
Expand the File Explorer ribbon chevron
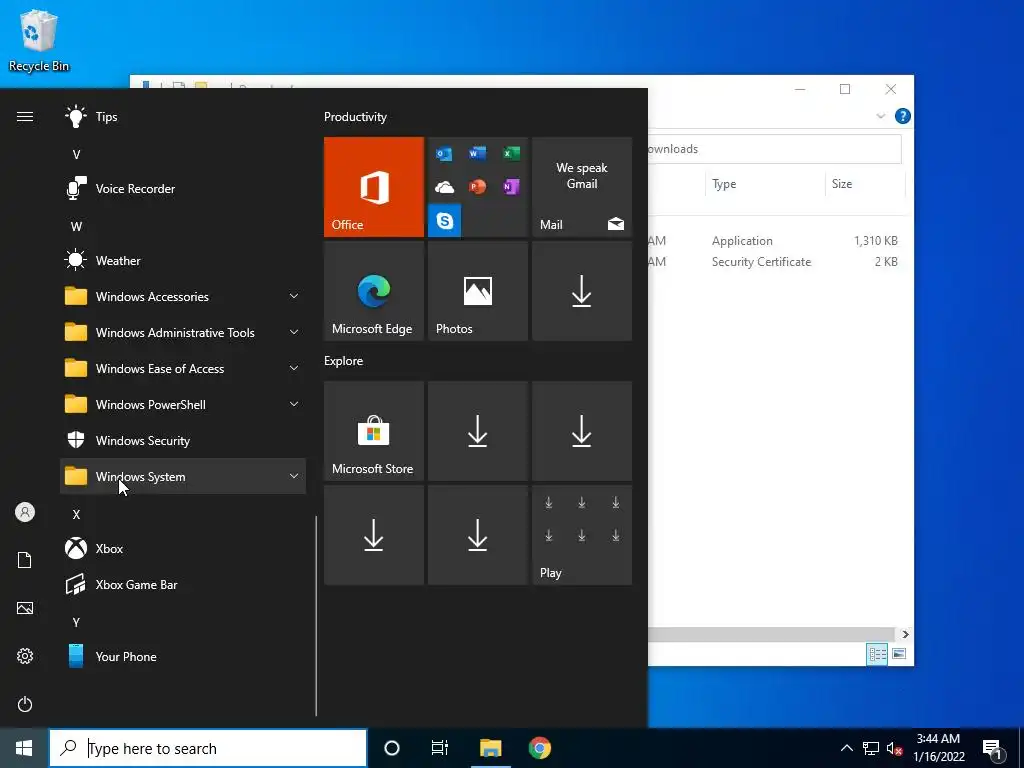880,116
